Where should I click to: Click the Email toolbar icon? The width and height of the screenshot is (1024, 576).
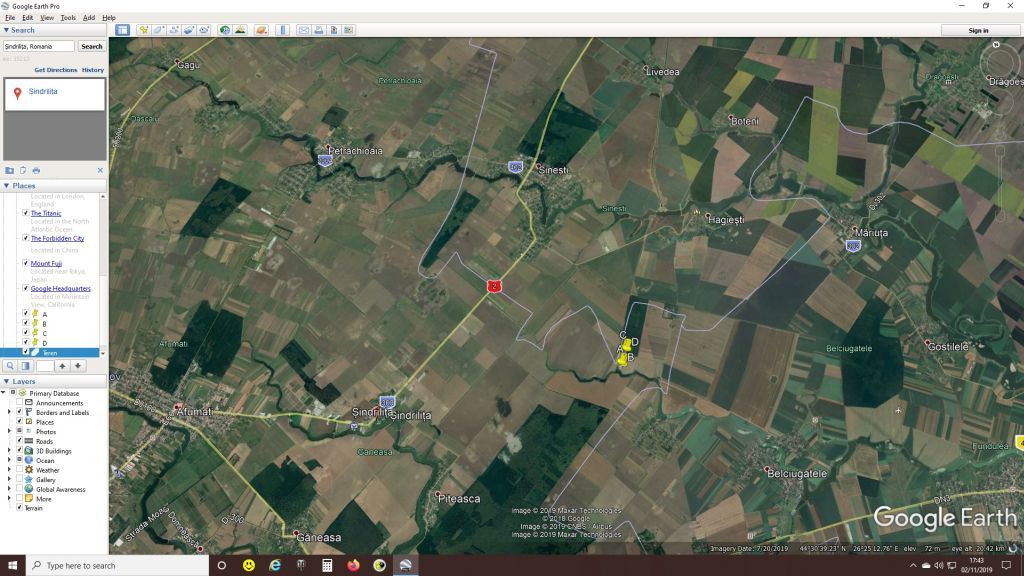pos(303,30)
